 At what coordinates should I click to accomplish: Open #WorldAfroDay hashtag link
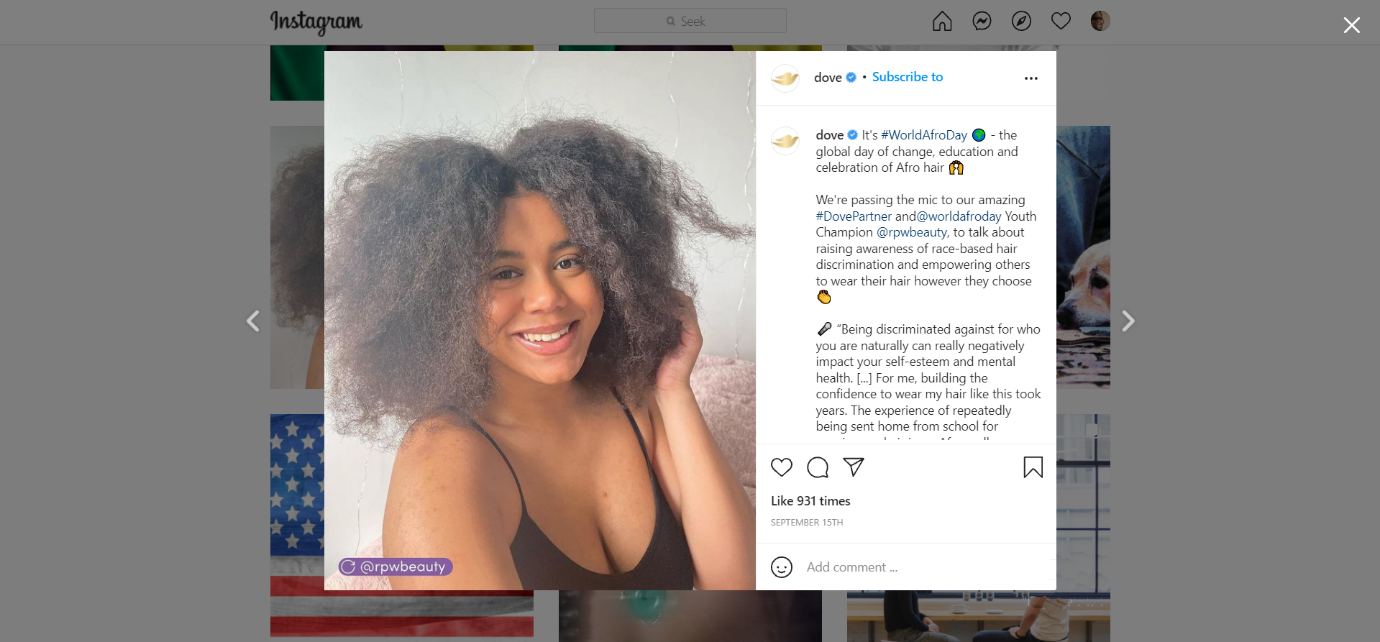924,135
